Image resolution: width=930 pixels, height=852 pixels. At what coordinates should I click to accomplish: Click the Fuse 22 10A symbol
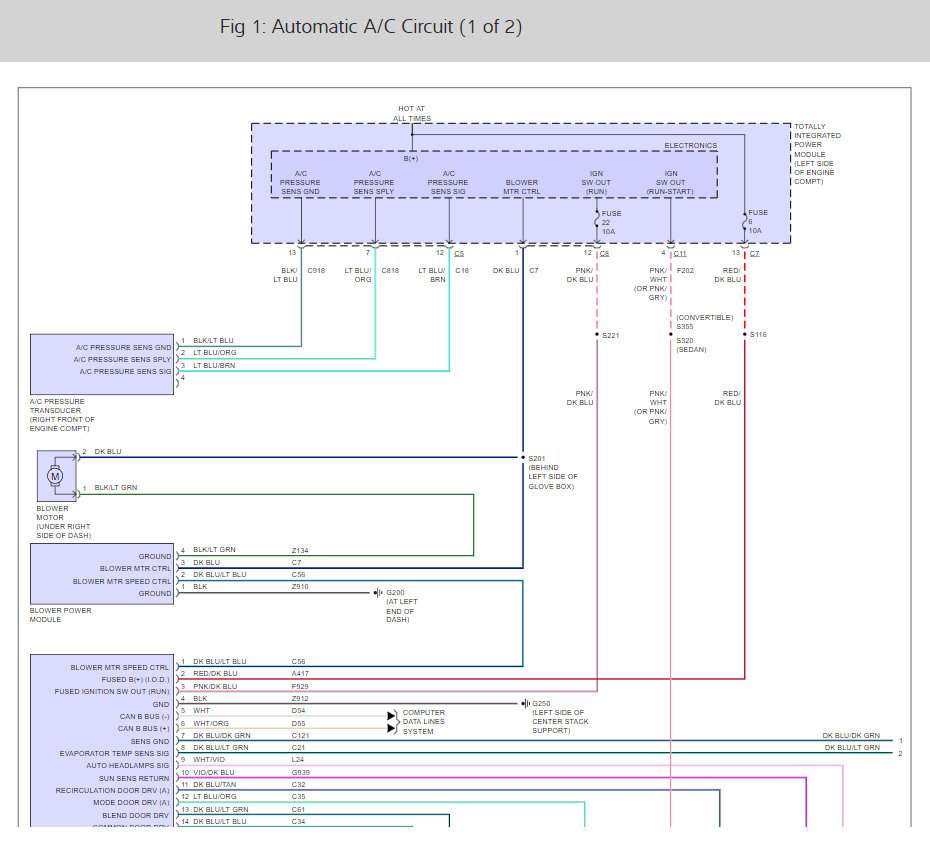597,221
